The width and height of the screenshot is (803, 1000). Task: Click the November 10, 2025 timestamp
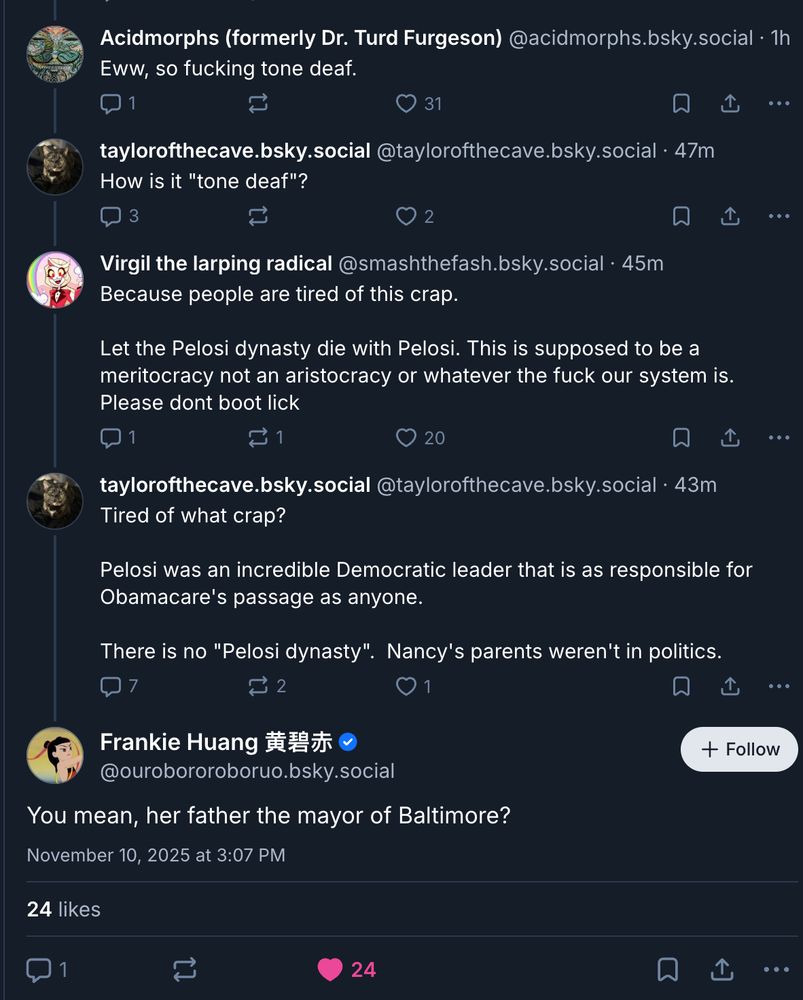pyautogui.click(x=156, y=855)
